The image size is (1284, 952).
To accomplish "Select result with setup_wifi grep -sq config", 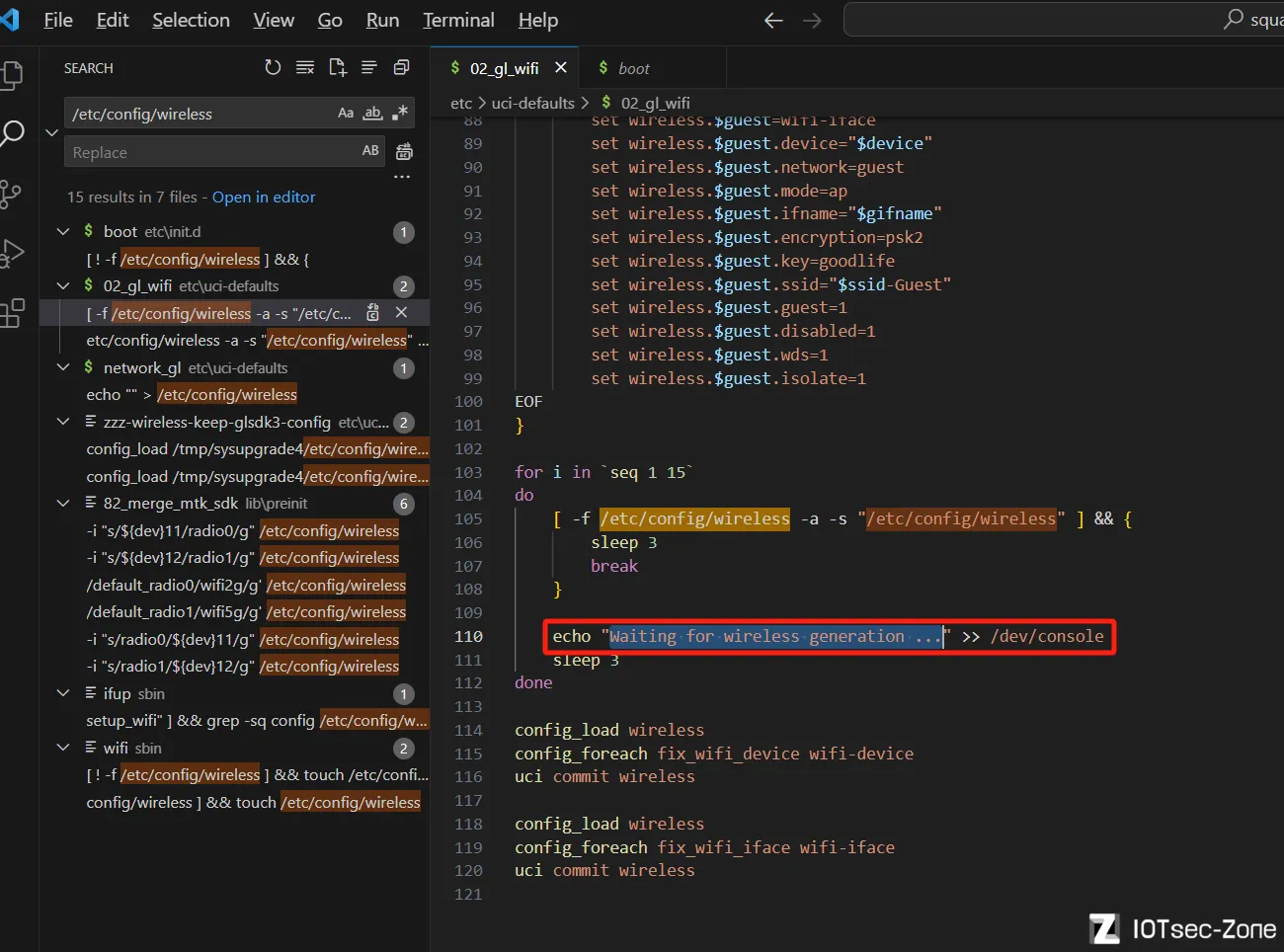I will 235,720.
